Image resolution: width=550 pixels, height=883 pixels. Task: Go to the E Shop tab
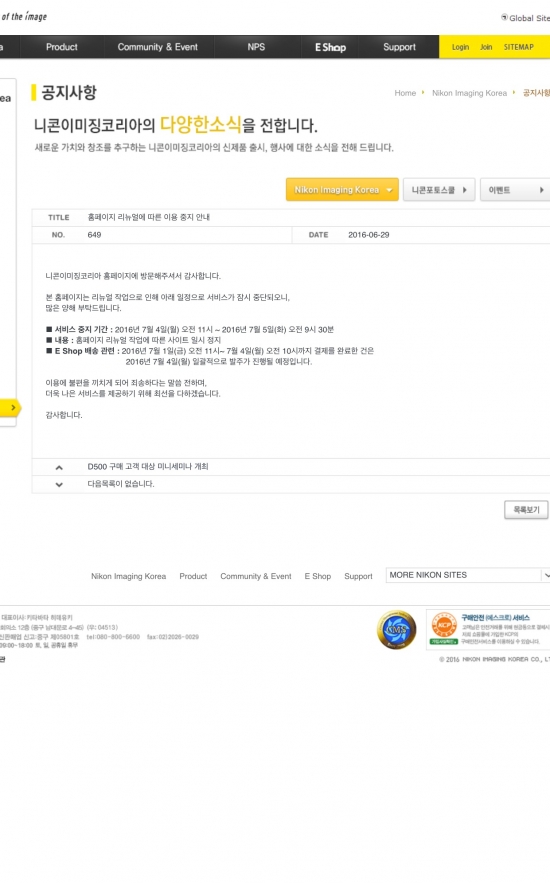click(x=330, y=47)
